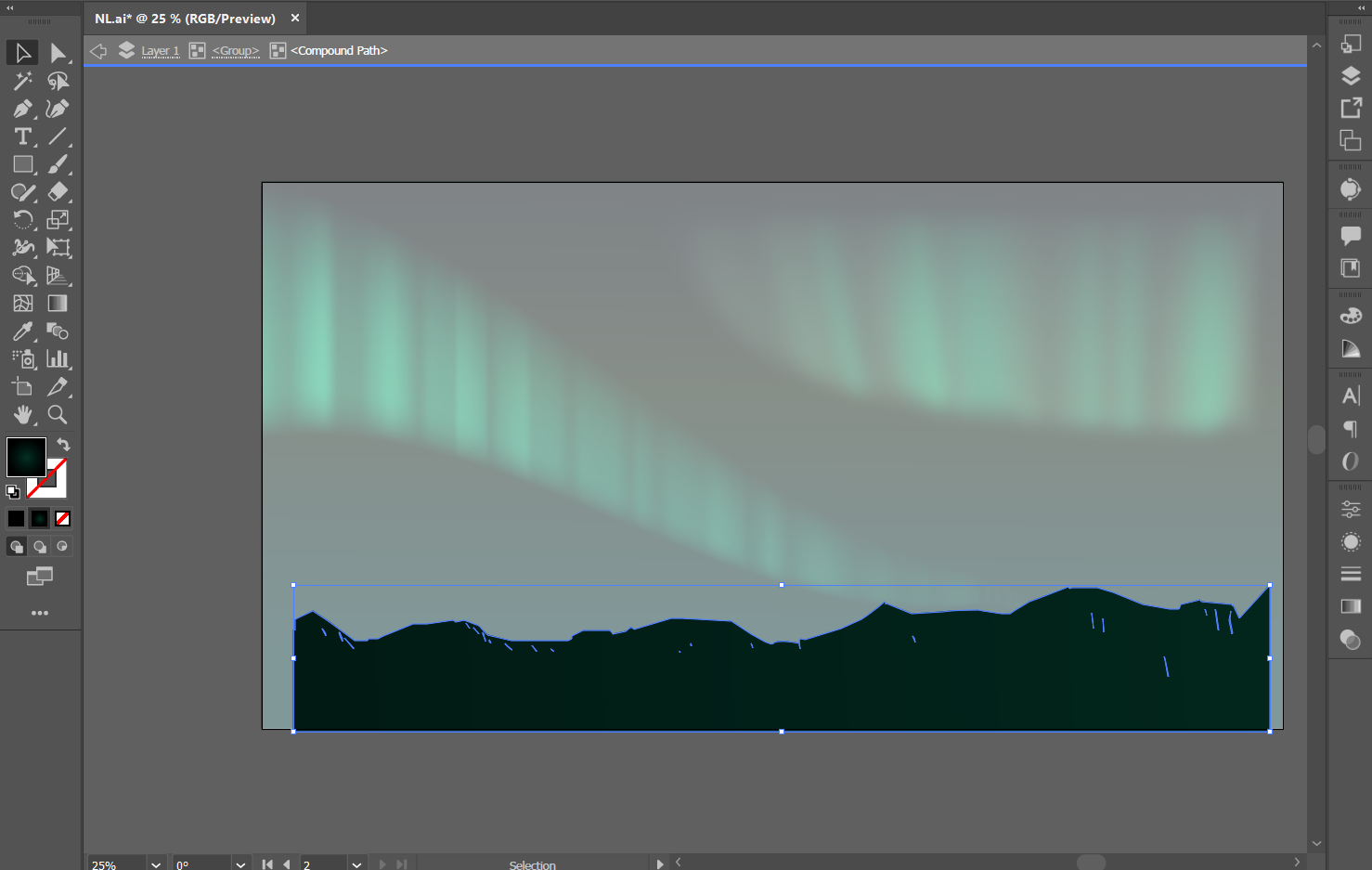1372x870 pixels.
Task: Activate the Eyedropper tool
Action: 23,331
